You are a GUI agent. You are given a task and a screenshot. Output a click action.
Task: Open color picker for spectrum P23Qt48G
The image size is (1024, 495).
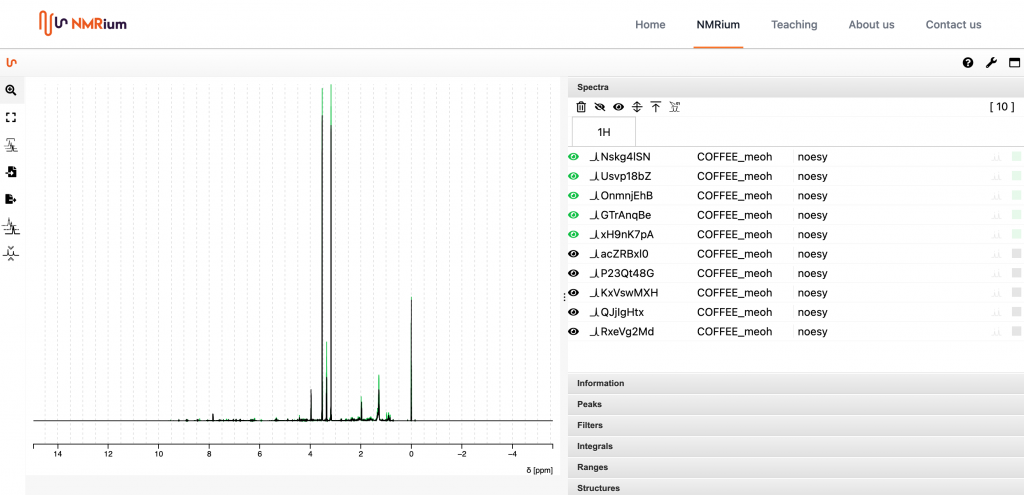[1016, 273]
